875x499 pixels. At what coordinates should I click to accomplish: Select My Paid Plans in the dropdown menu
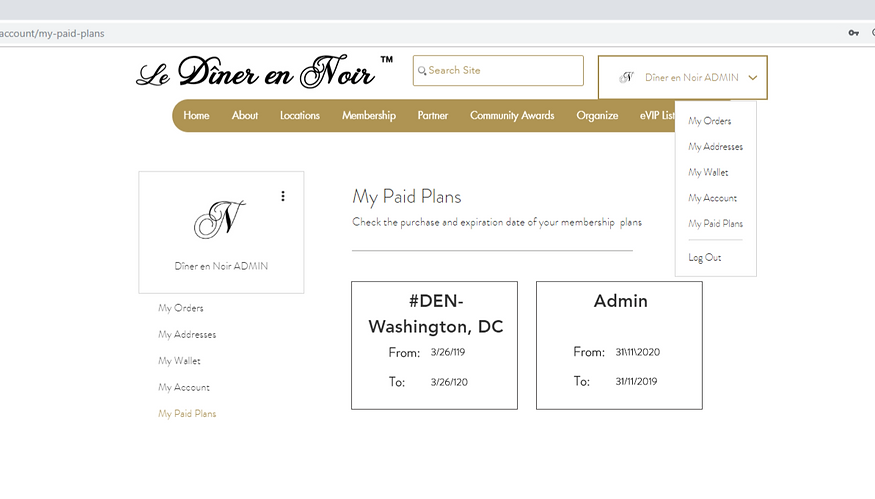[715, 224]
